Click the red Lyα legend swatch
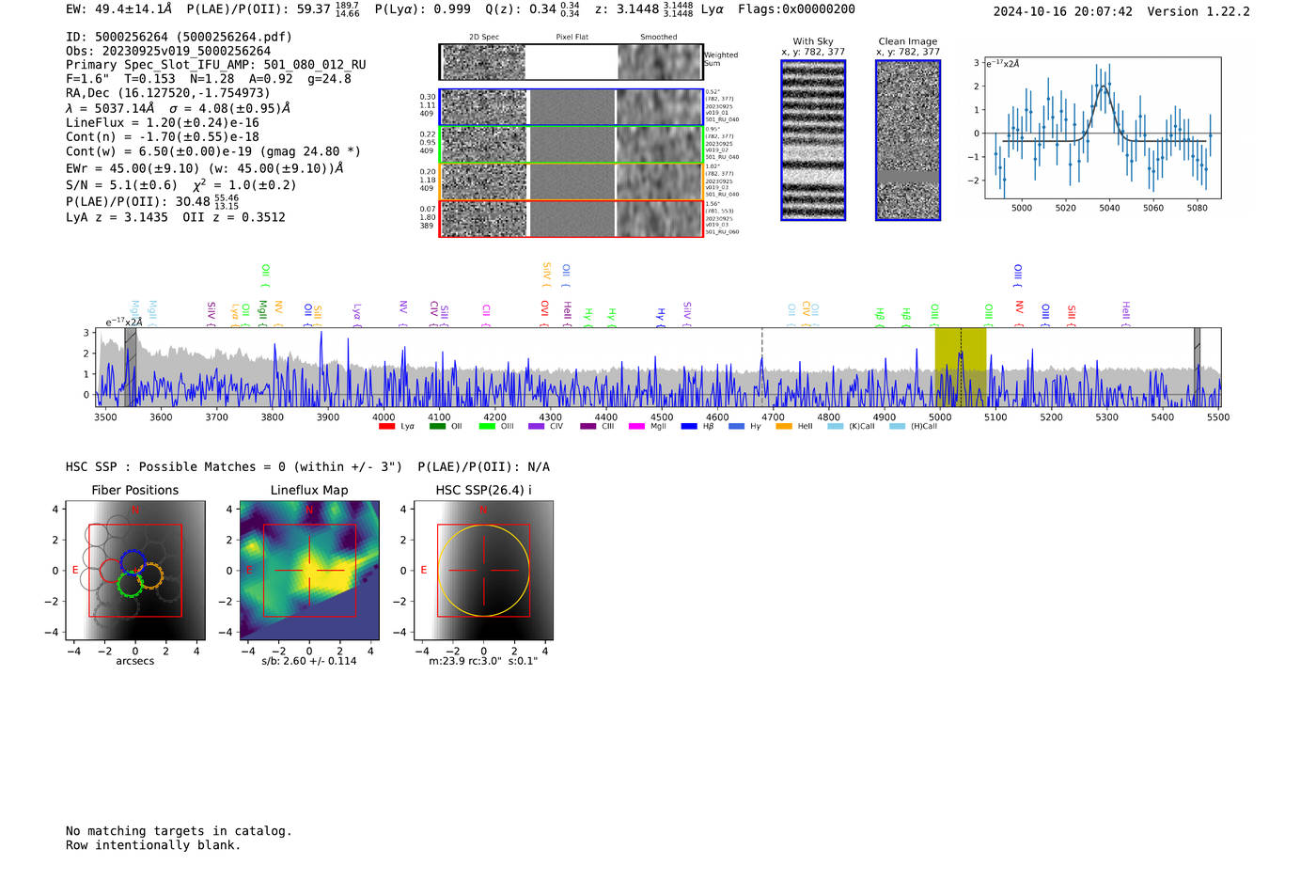This screenshot has width=1316, height=896. (x=386, y=427)
